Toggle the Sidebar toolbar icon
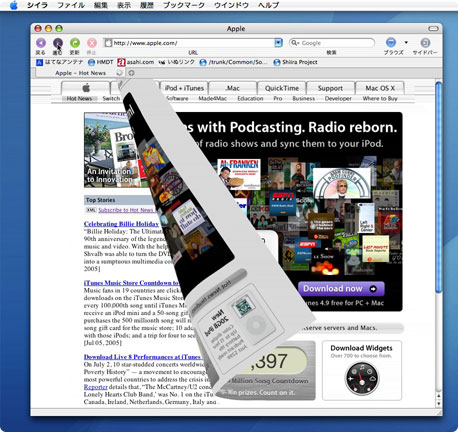 425,43
